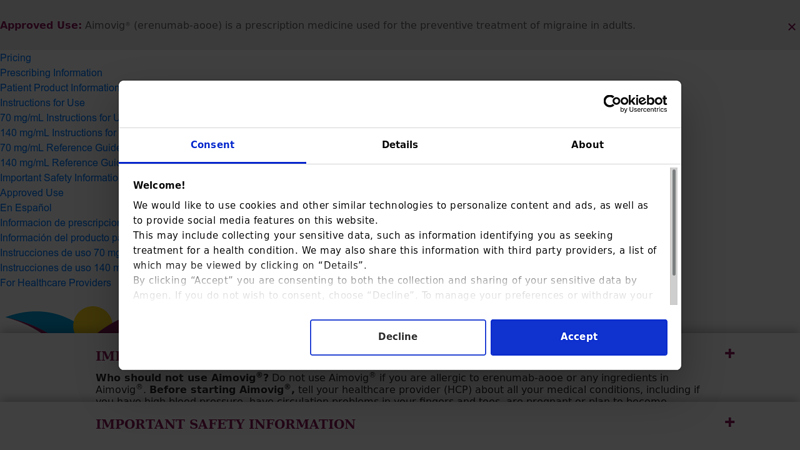Open 70 mg/mL Reference Guide link
The height and width of the screenshot is (450, 800).
59,148
